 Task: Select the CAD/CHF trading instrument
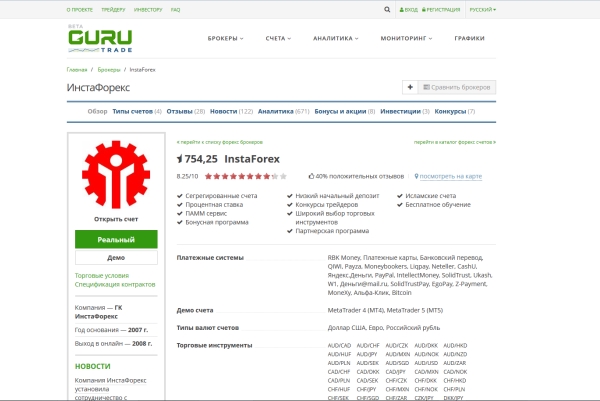click(x=339, y=372)
